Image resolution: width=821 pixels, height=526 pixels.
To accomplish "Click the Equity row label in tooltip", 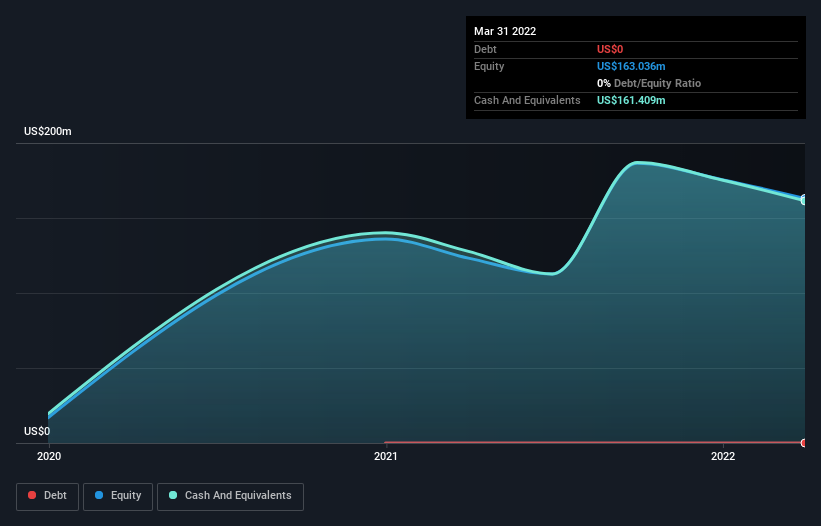I will [489, 66].
